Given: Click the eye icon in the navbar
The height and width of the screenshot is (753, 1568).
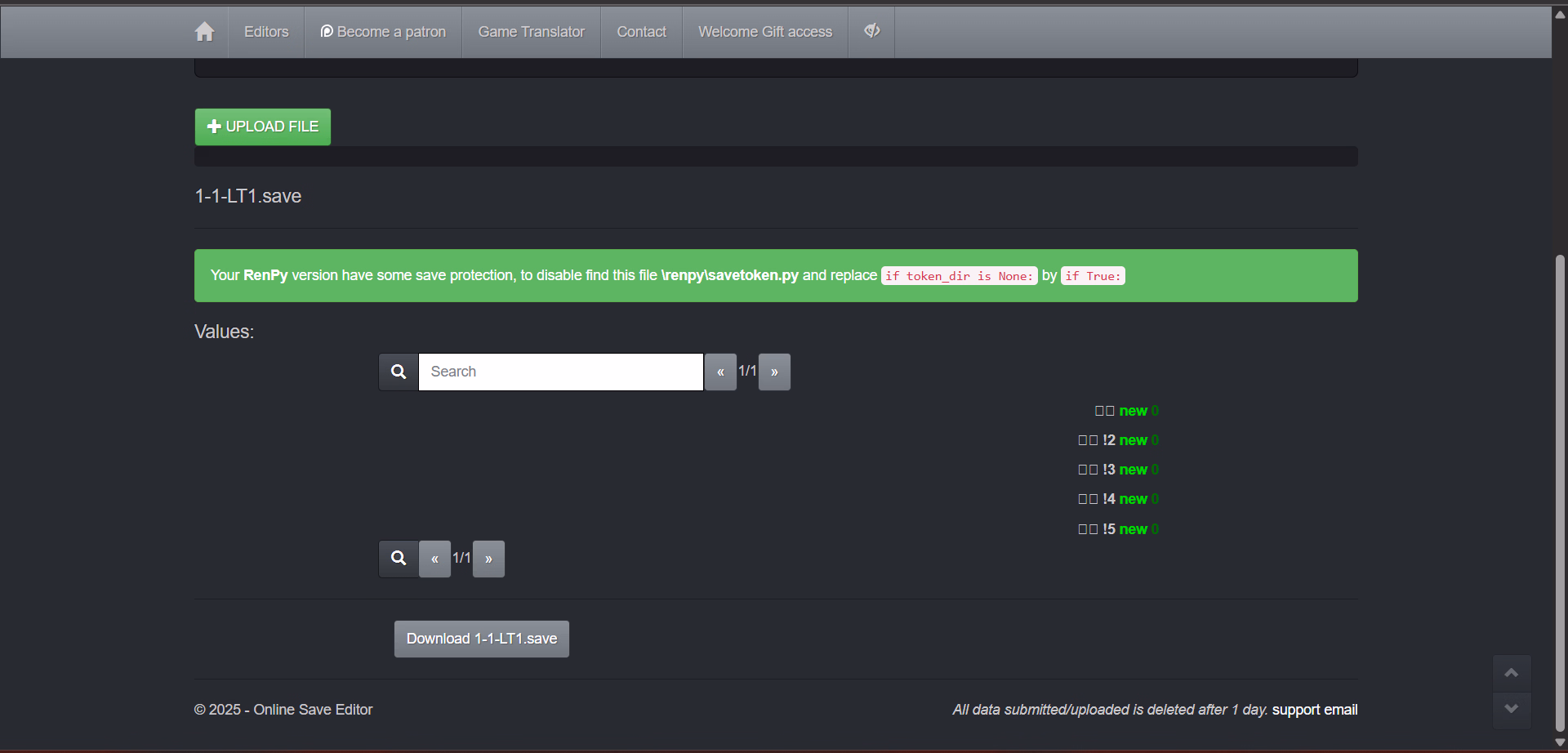Looking at the screenshot, I should [x=871, y=31].
